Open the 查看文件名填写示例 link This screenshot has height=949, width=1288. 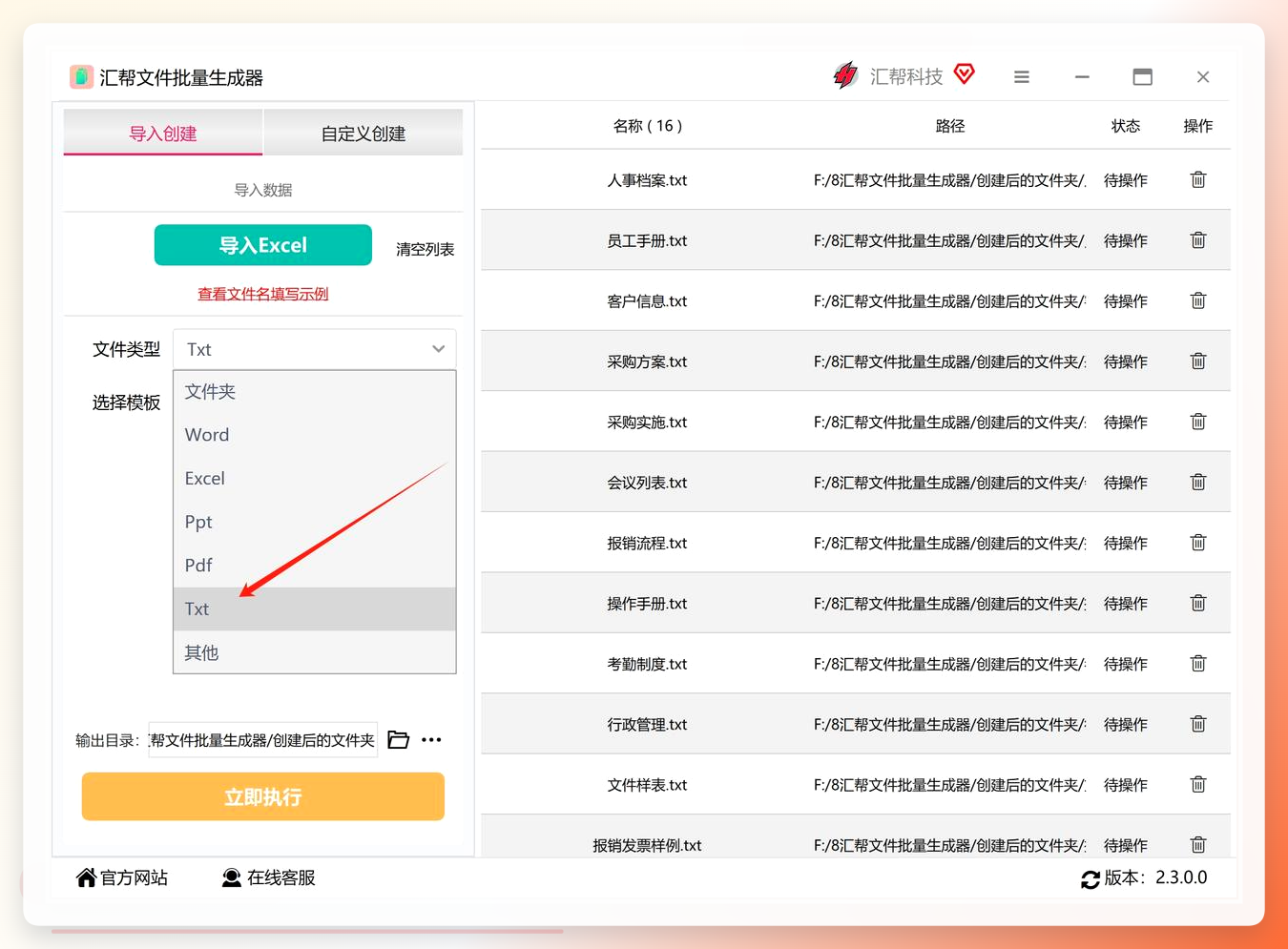tap(263, 294)
